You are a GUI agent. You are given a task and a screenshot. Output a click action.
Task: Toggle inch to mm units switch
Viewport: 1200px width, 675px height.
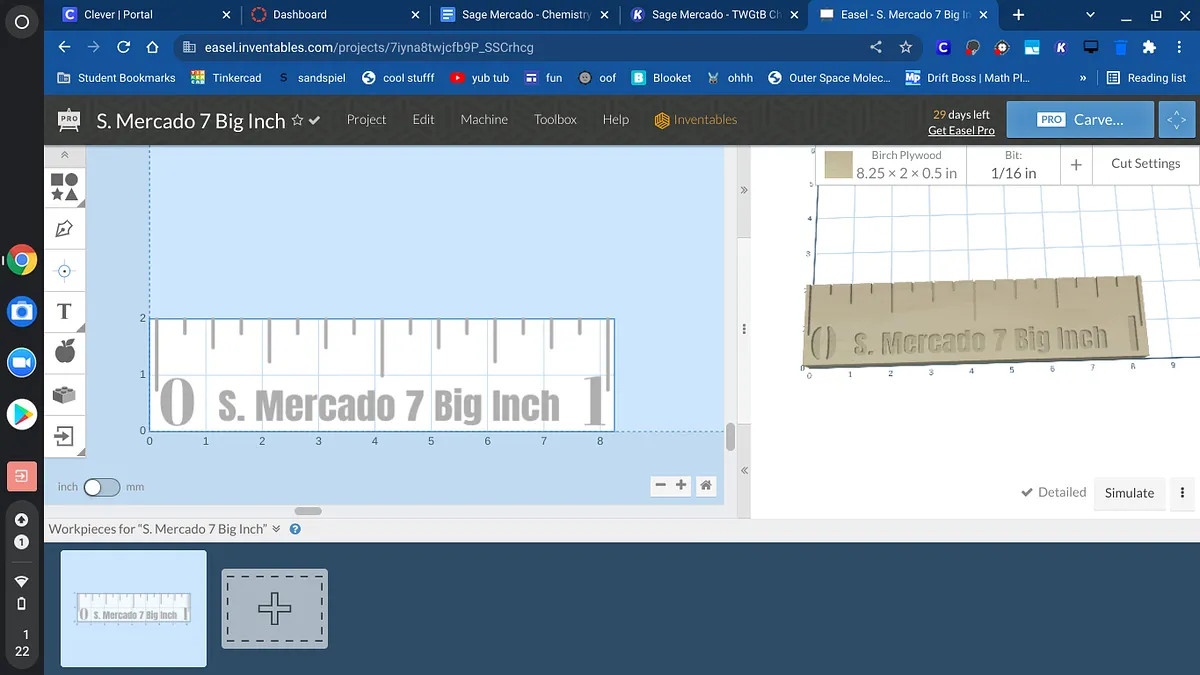click(101, 487)
